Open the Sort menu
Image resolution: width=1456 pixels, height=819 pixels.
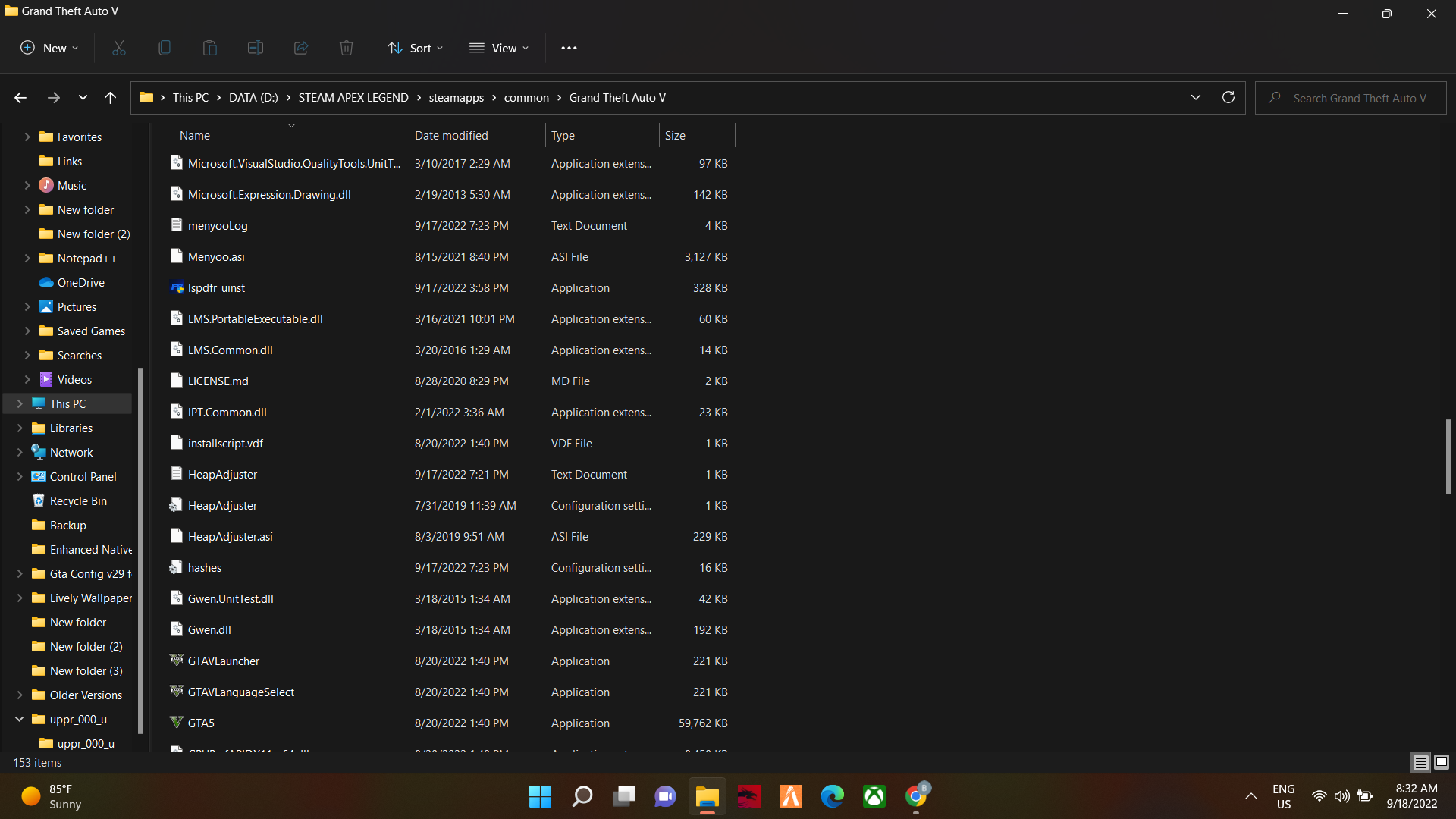click(x=416, y=48)
